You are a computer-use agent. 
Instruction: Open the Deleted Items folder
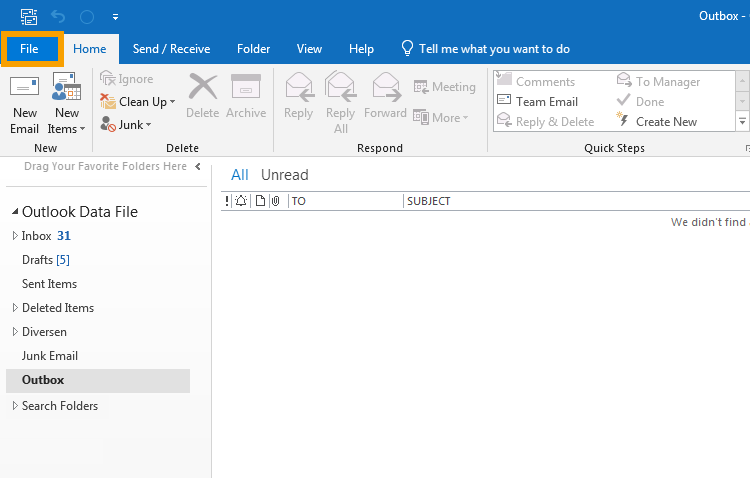click(x=58, y=308)
